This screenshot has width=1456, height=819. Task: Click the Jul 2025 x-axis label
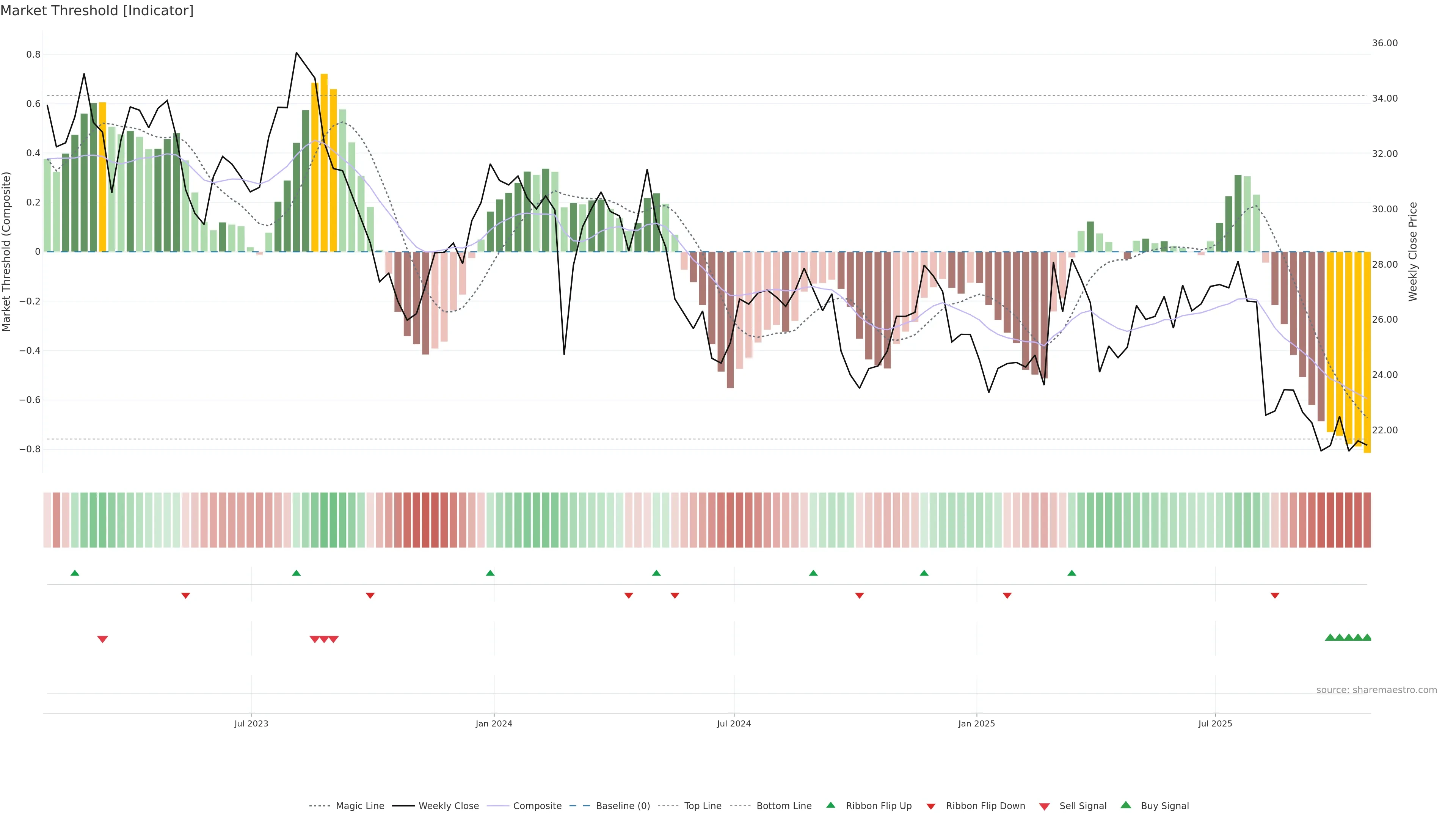tap(1214, 723)
